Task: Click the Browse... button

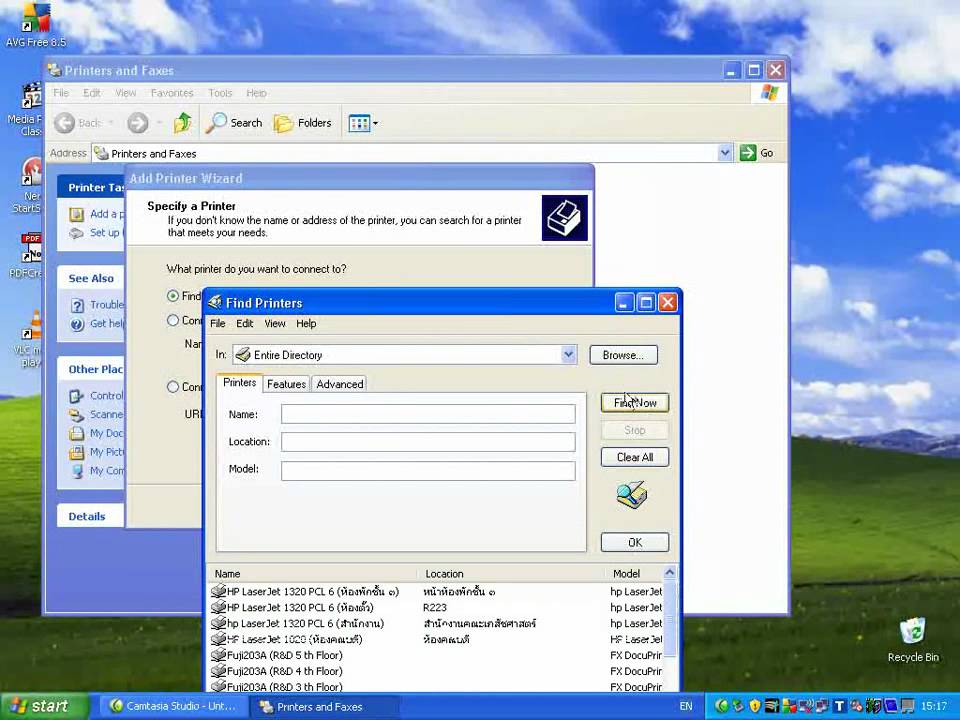Action: tap(623, 355)
